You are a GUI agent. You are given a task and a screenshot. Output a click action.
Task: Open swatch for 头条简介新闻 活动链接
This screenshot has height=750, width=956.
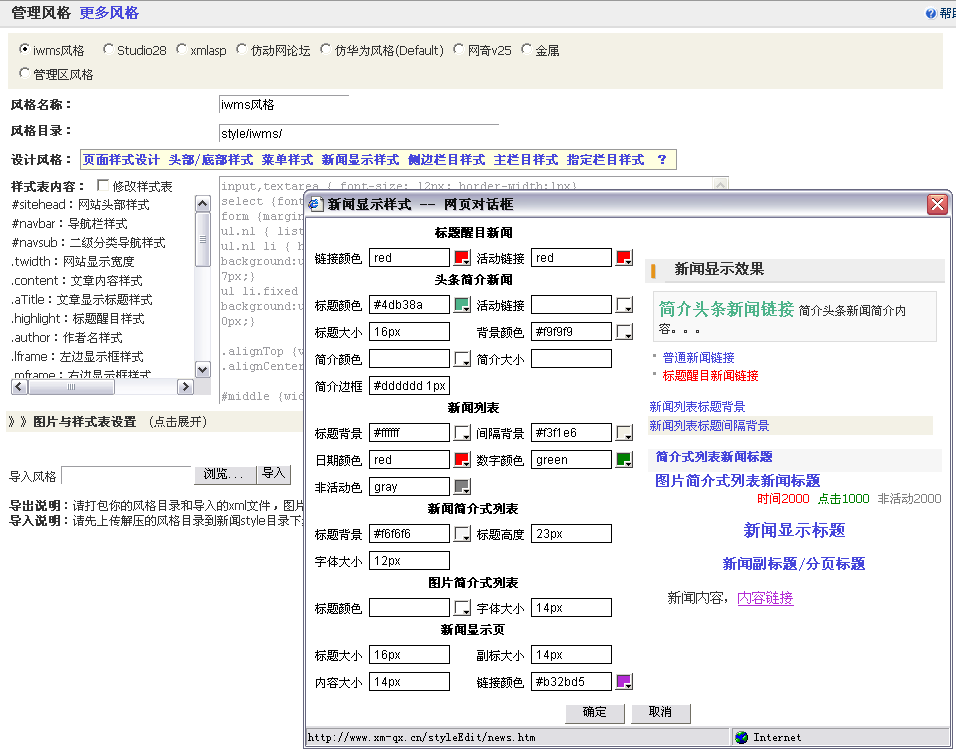point(624,305)
